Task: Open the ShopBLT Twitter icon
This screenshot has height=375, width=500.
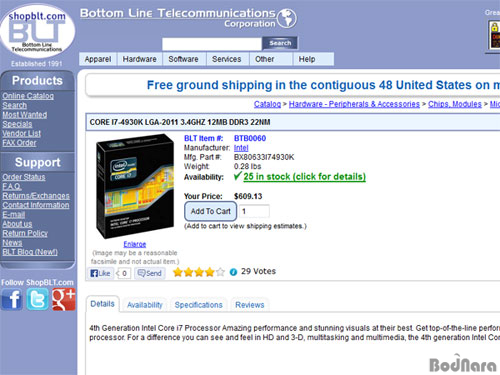Action: coord(37,299)
